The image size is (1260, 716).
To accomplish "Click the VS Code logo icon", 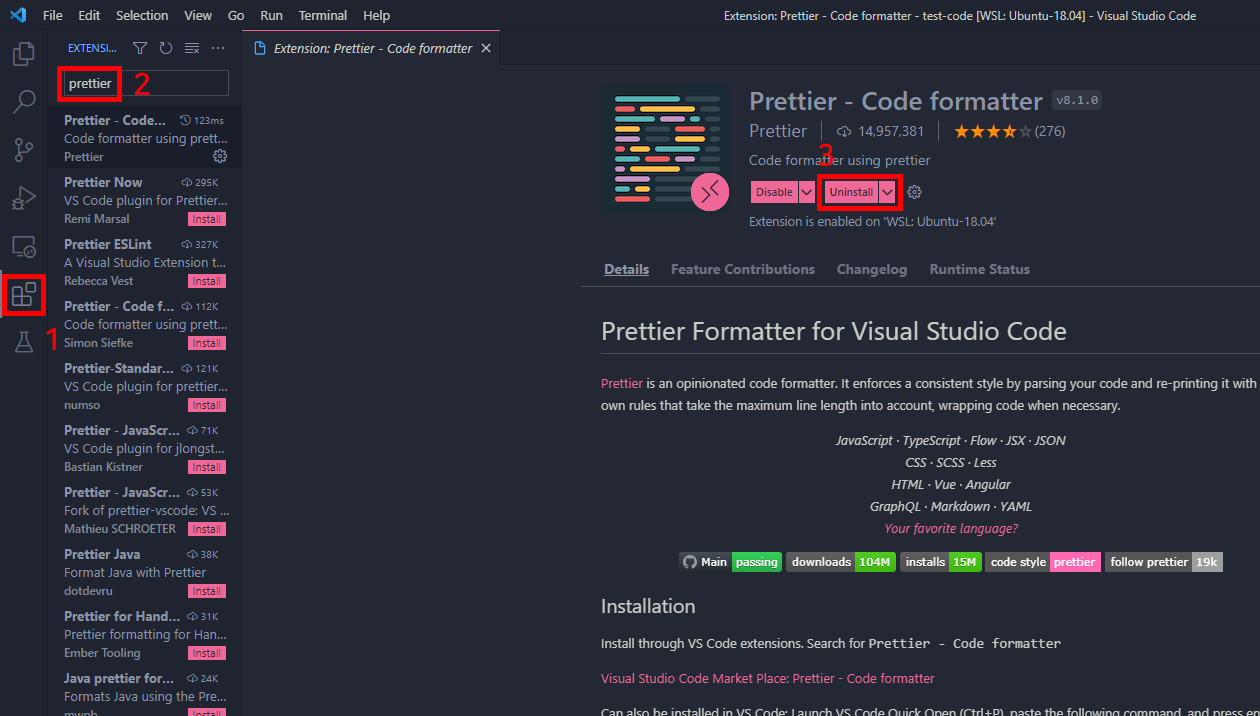I will tap(17, 15).
